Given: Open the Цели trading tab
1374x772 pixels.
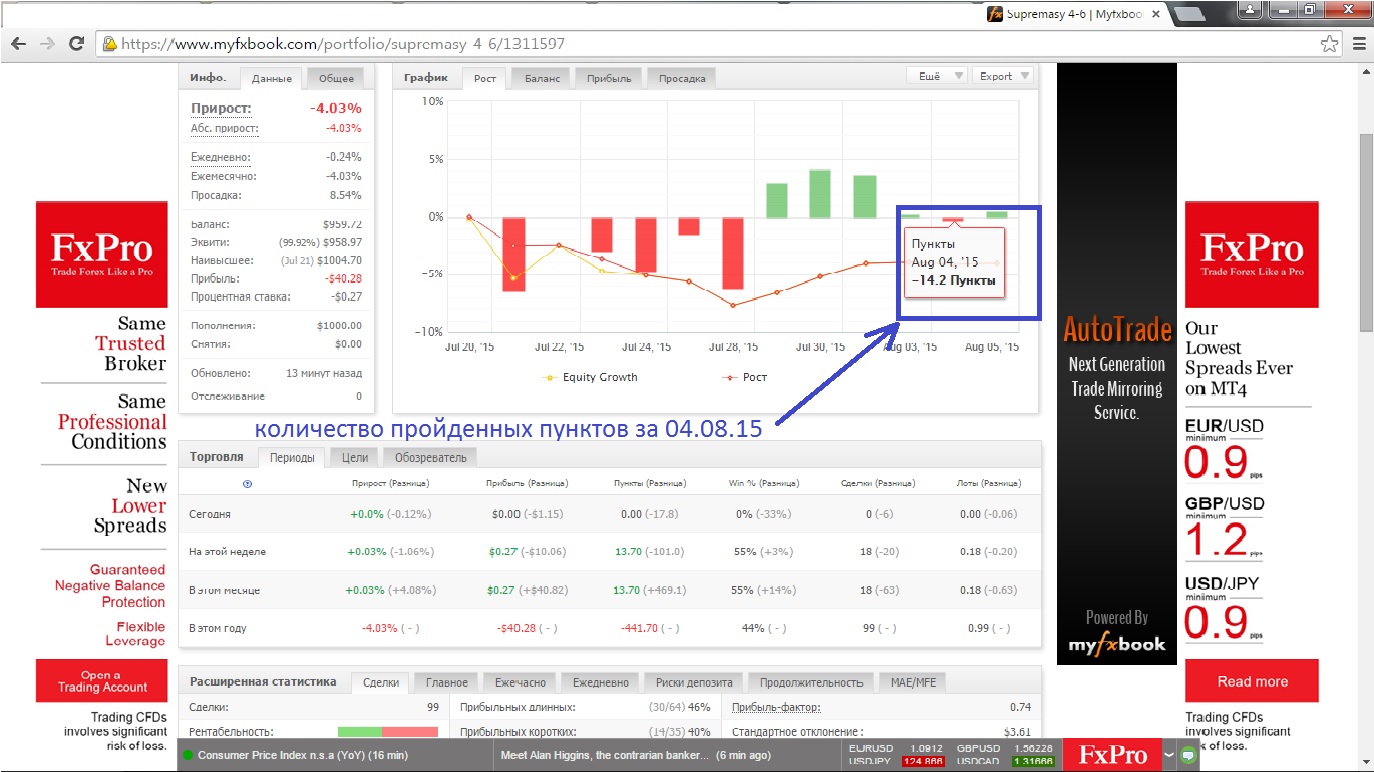Looking at the screenshot, I should click(355, 457).
